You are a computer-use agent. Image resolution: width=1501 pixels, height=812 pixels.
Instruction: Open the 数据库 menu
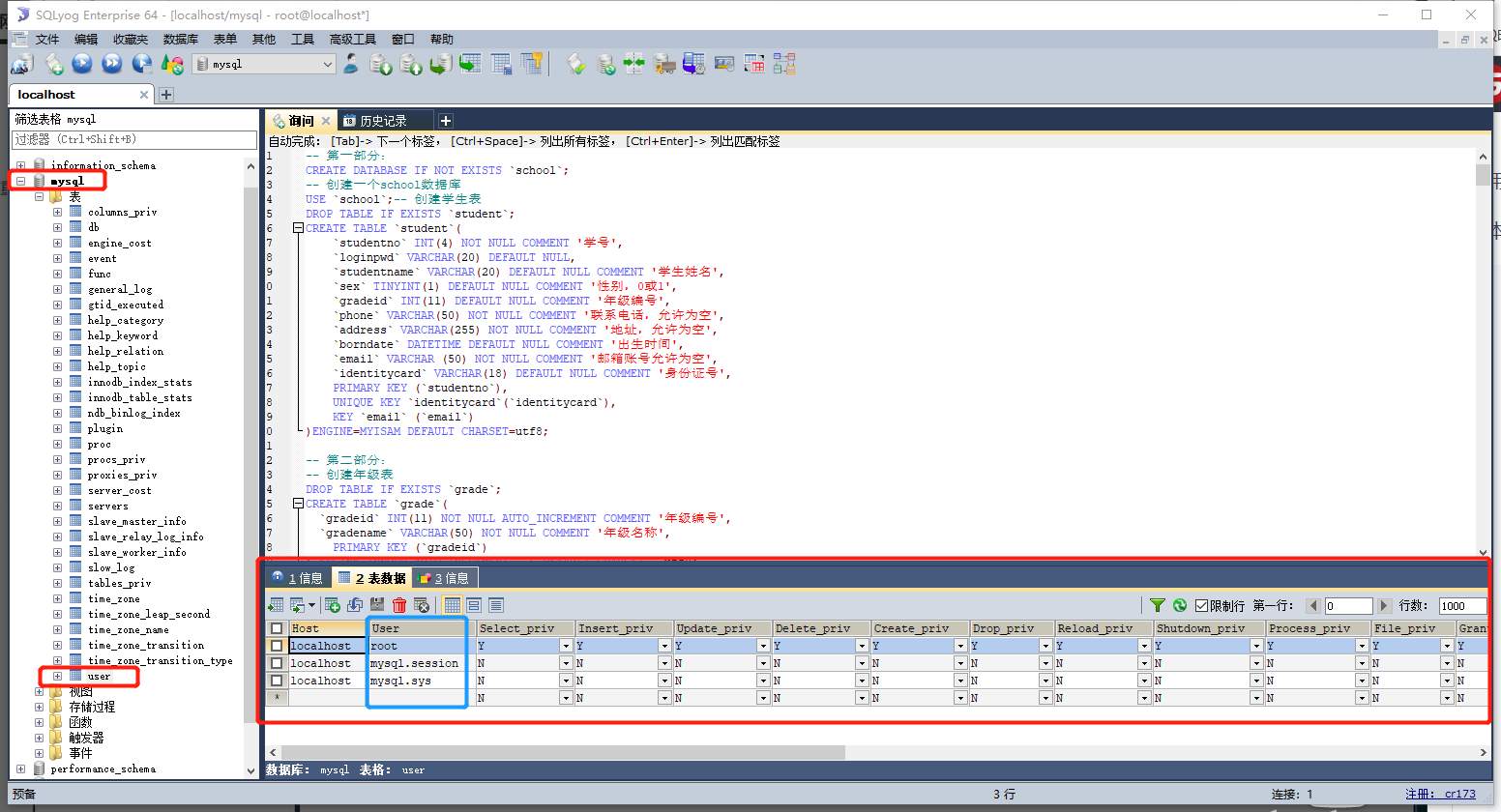pyautogui.click(x=181, y=40)
